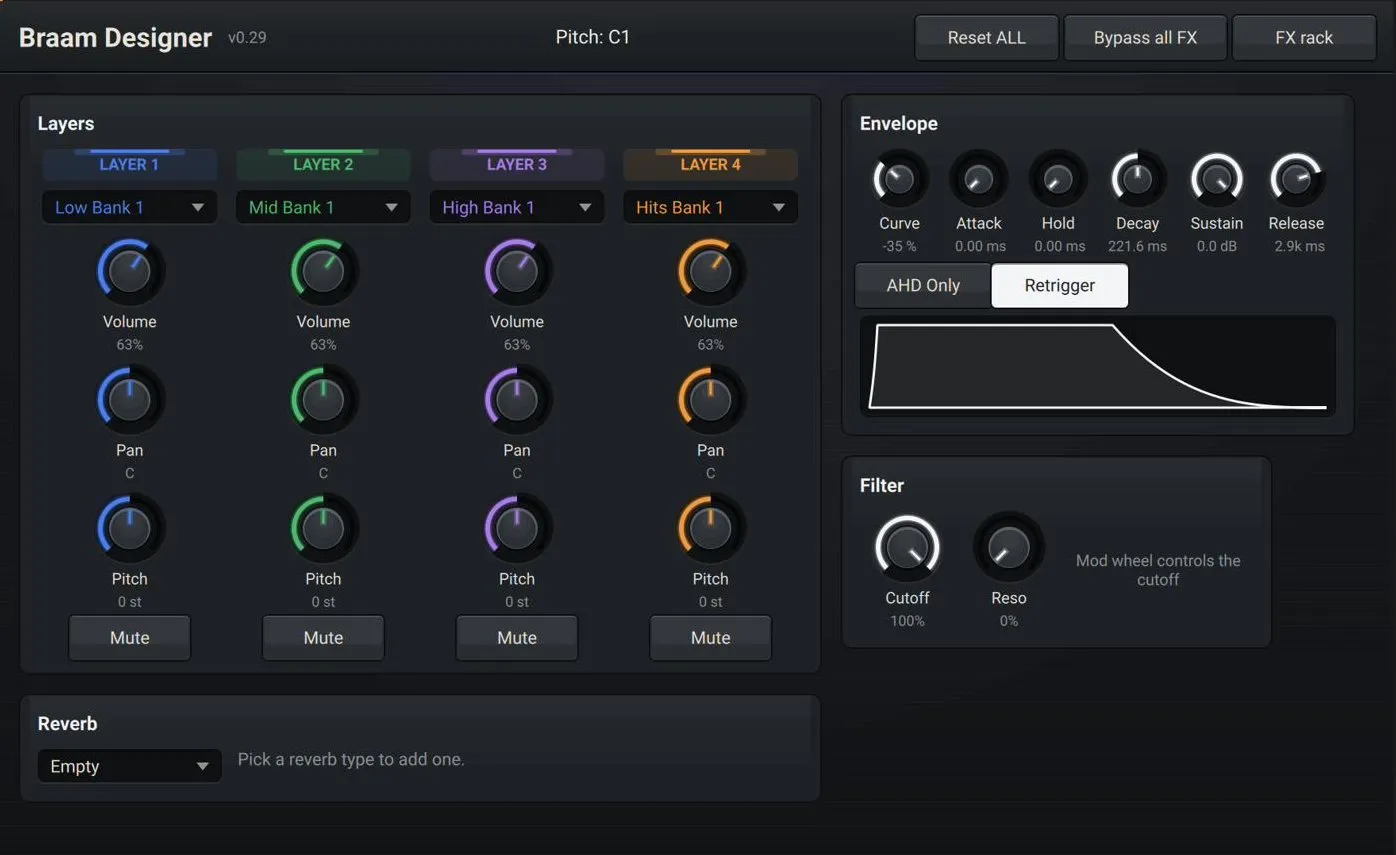Click the Hold value 0.00 ms

[1059, 246]
